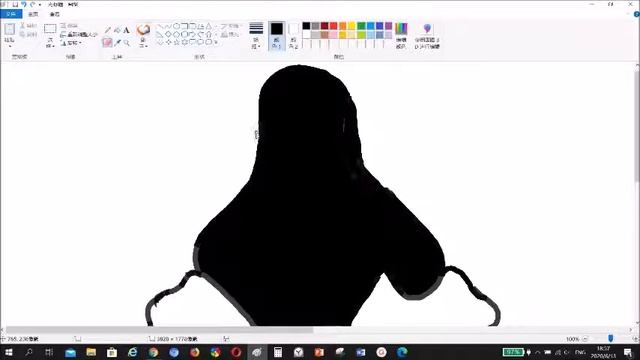Expand the Shapes gallery more arrow
The width and height of the screenshot is (640, 360).
(216, 42)
